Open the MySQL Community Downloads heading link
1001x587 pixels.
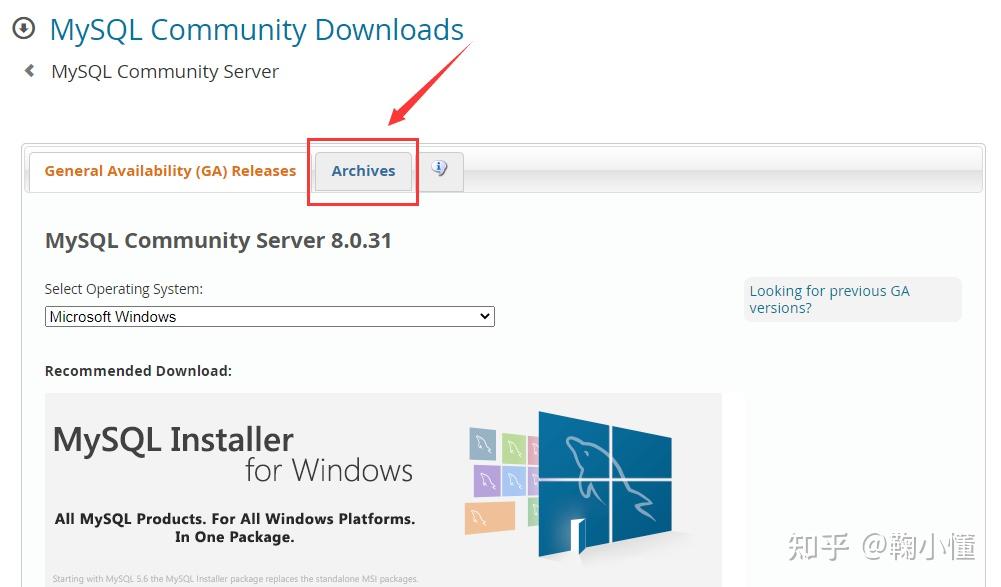(x=257, y=30)
